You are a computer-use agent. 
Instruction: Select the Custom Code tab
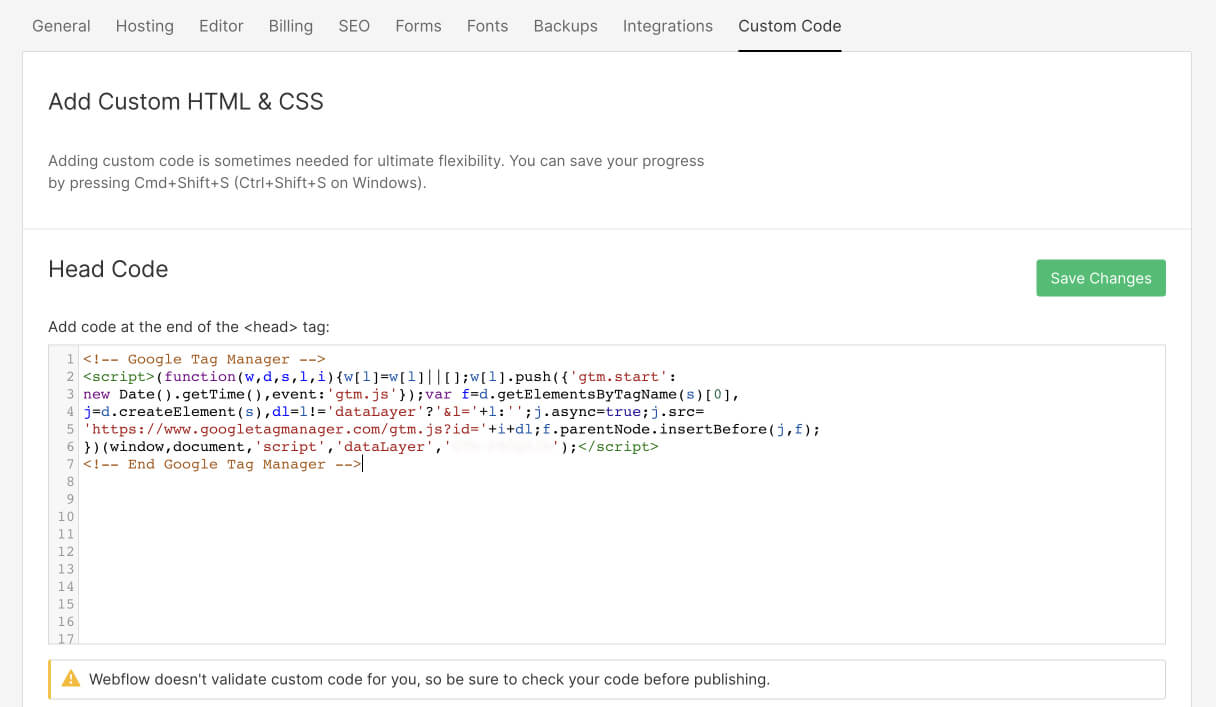coord(789,26)
